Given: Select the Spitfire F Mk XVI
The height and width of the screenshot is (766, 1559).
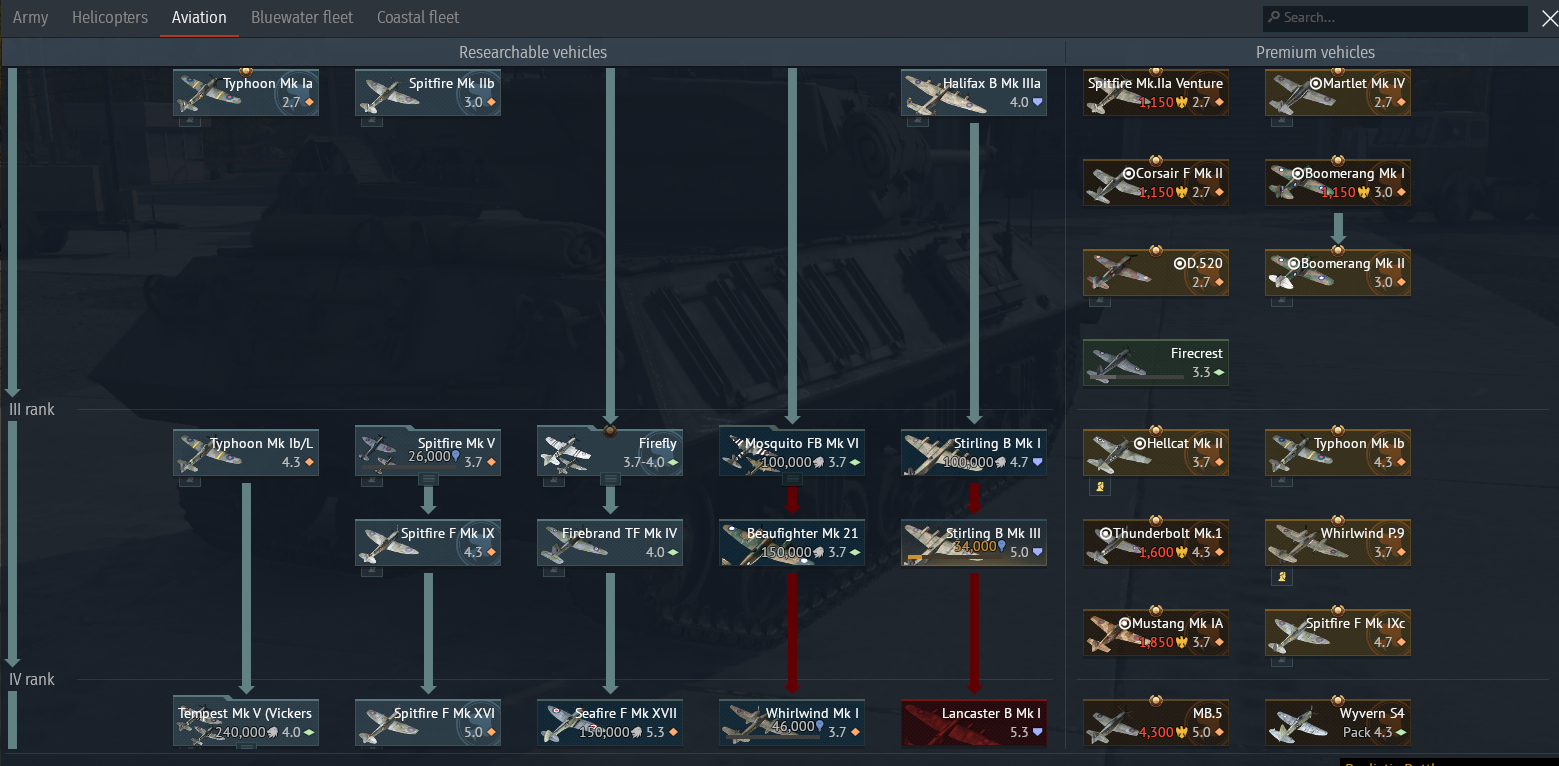Looking at the screenshot, I should (428, 722).
